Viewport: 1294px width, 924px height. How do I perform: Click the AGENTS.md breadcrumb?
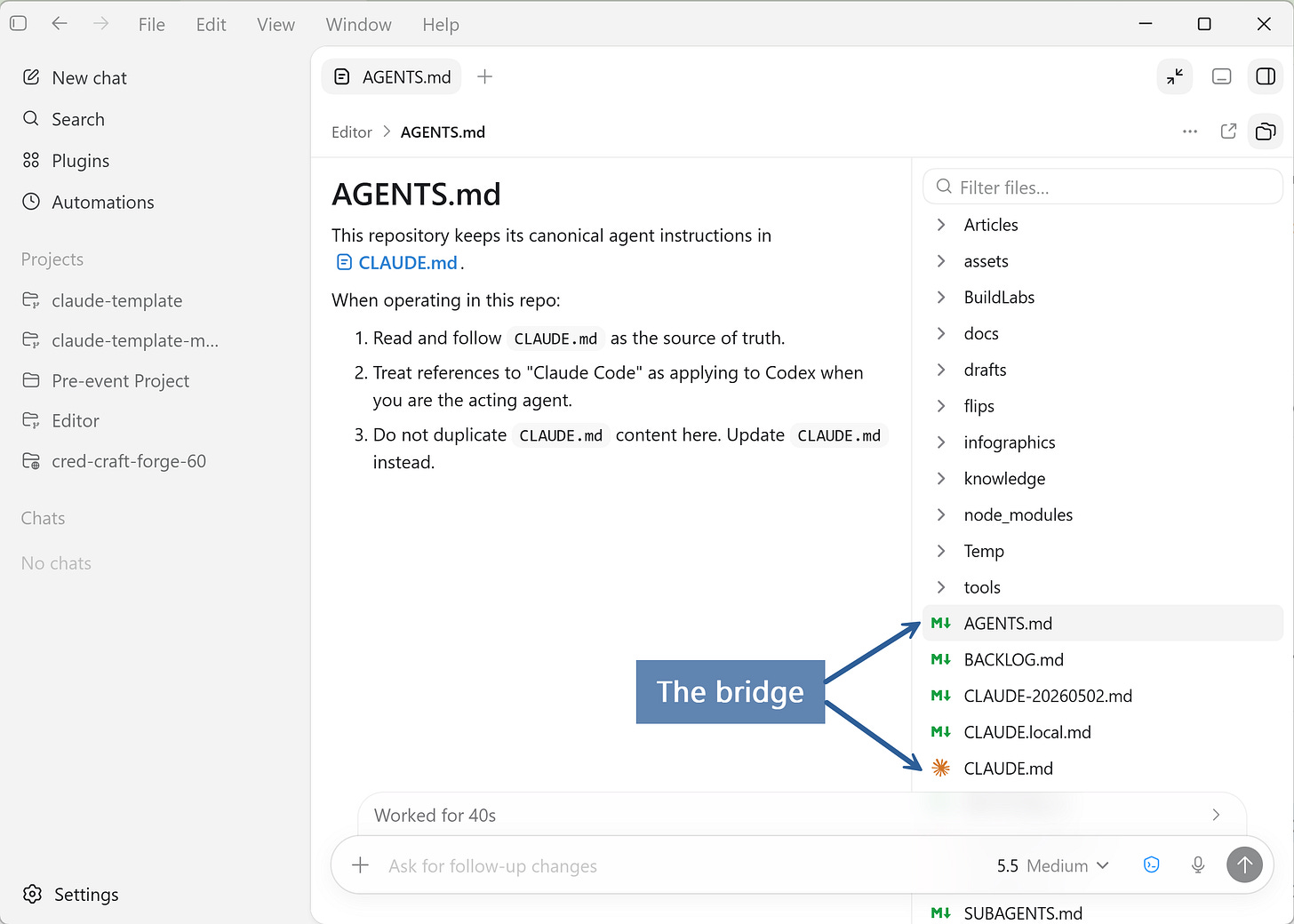[x=443, y=132]
